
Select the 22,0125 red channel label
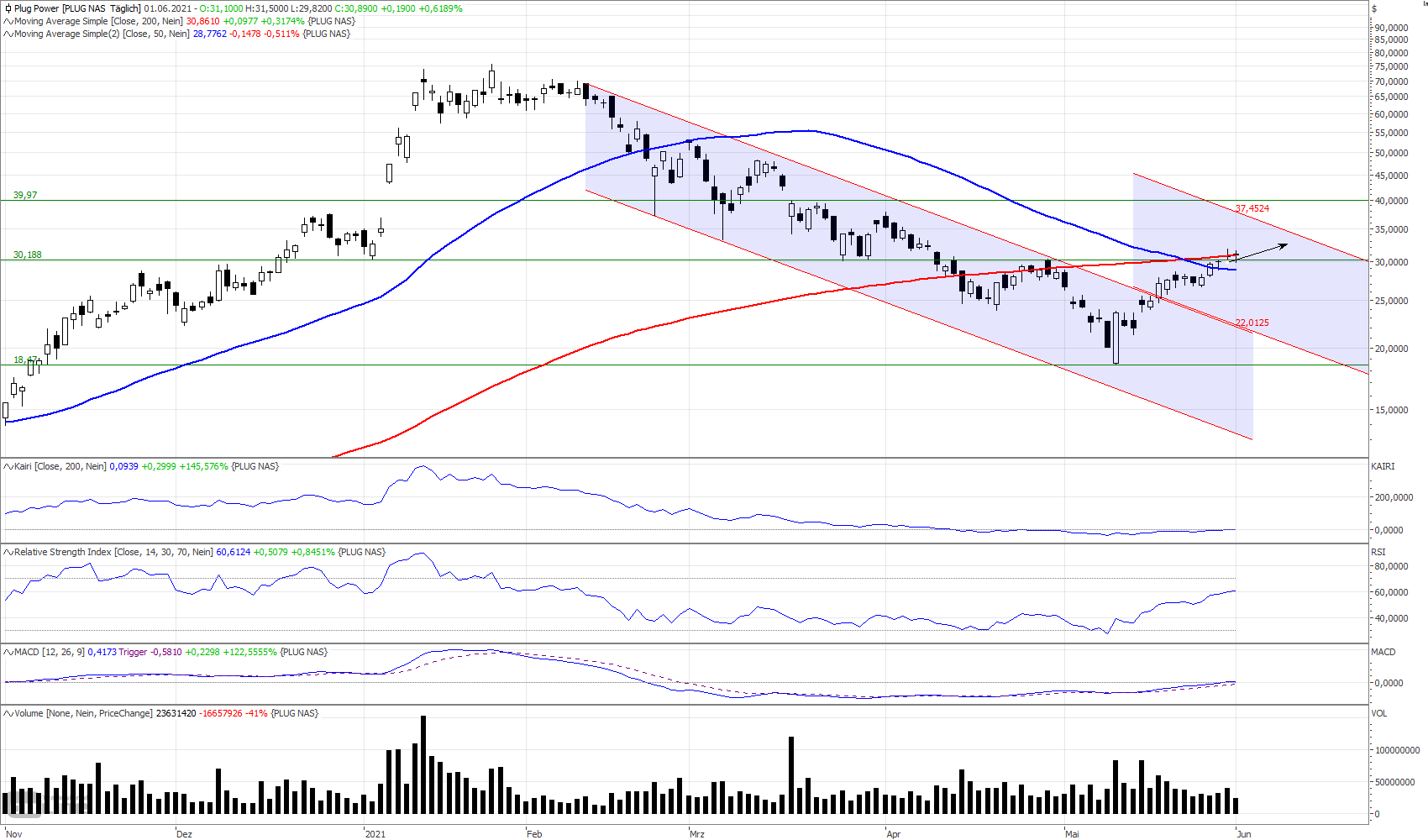click(1252, 323)
